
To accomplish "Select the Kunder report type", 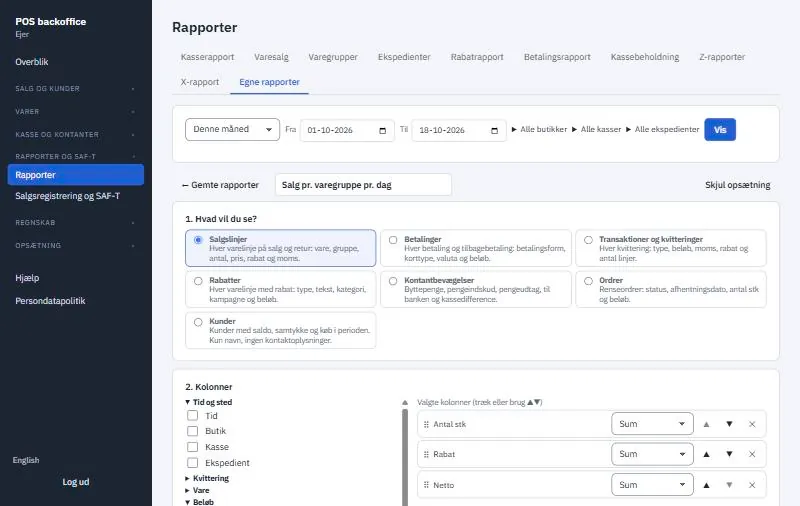I will (281, 330).
